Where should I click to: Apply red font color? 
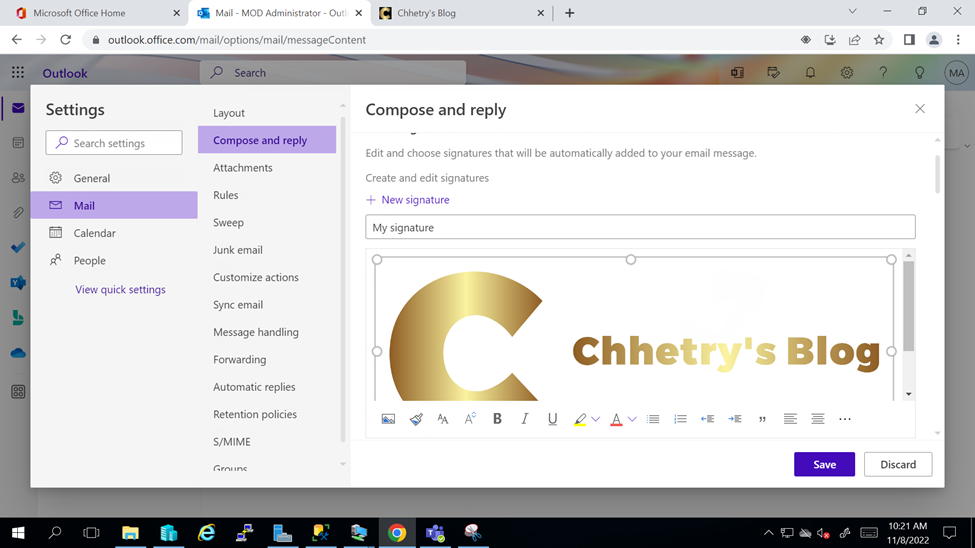[x=616, y=419]
